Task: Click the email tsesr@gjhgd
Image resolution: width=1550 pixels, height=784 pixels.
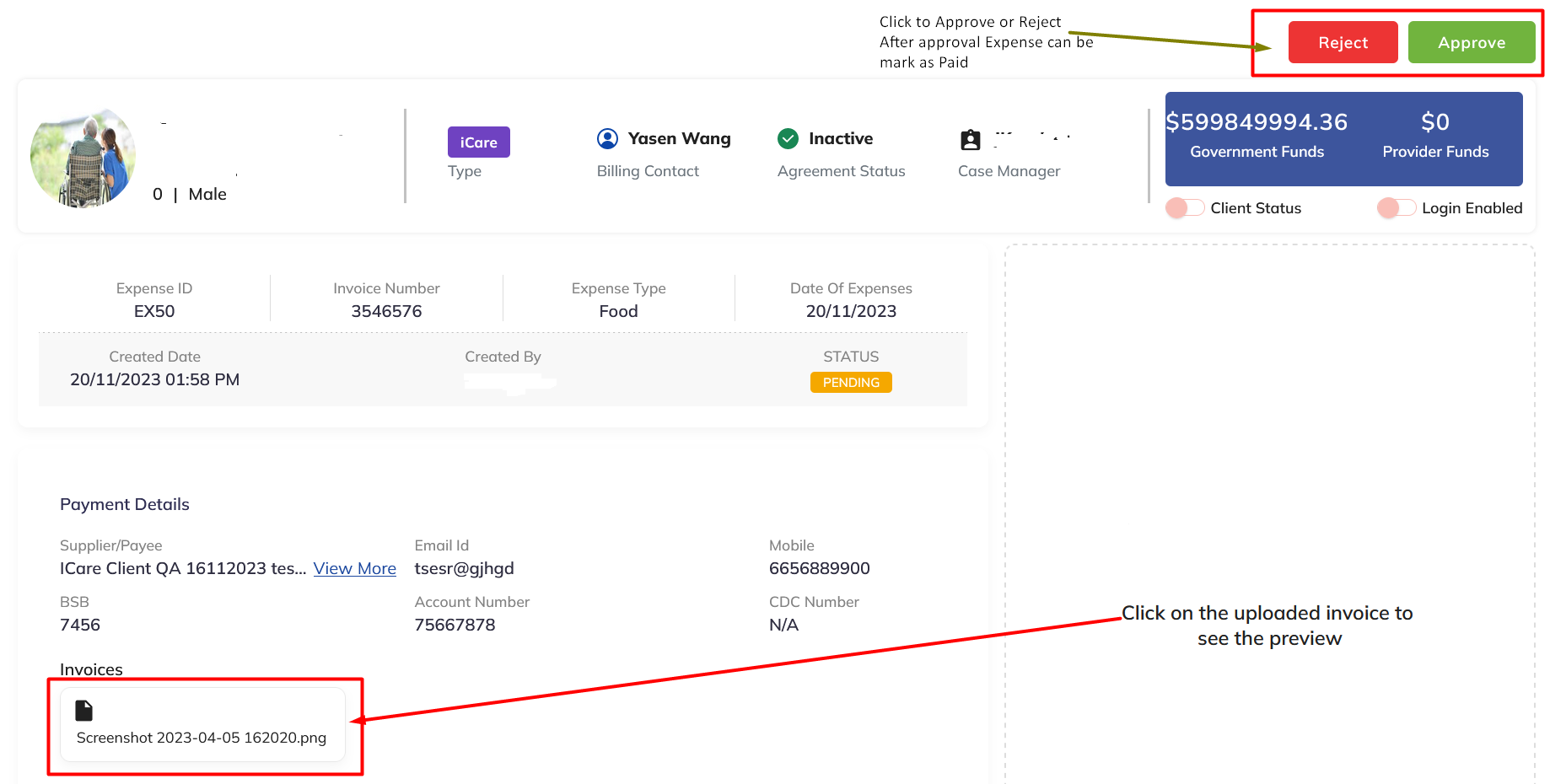Action: coord(464,569)
